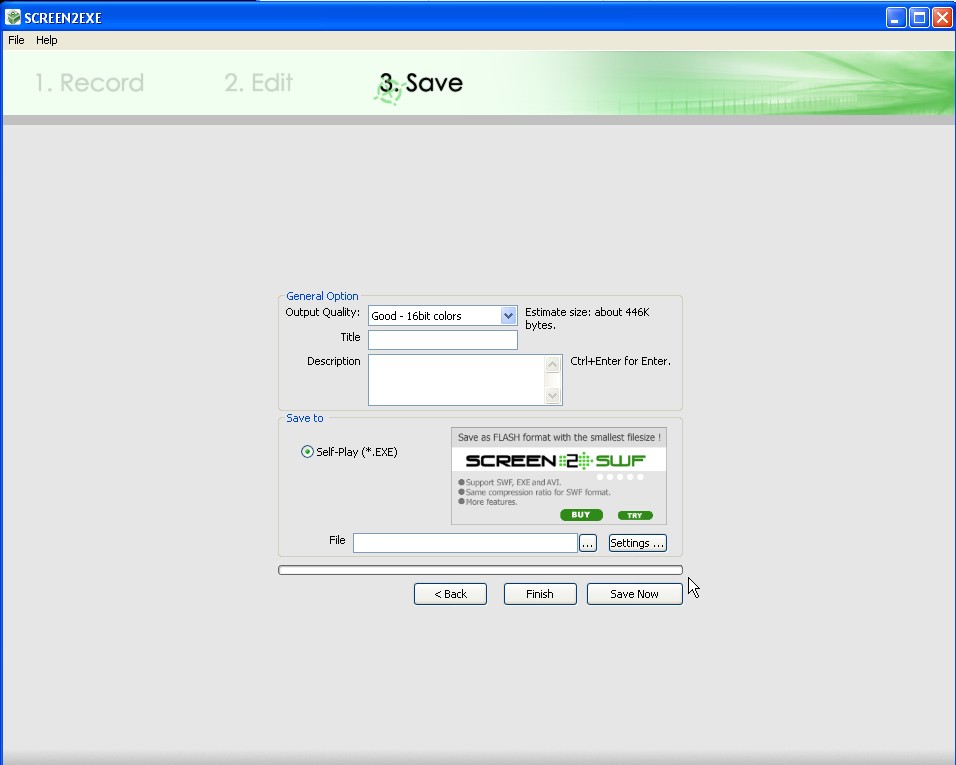Click the SCREEN2EXE title bar app icon
This screenshot has width=956, height=765.
[13, 18]
